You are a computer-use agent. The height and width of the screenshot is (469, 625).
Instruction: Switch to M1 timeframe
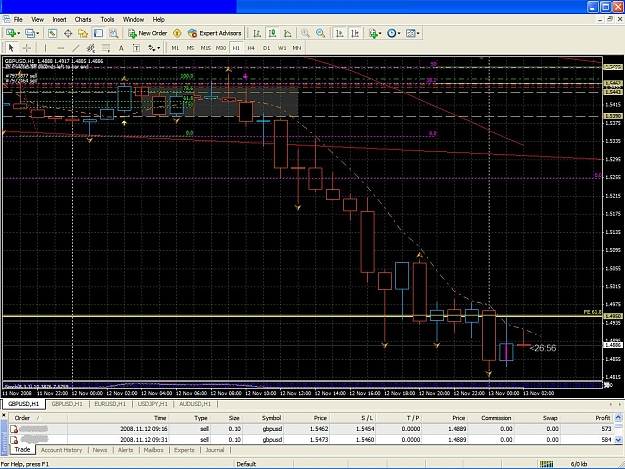(175, 48)
